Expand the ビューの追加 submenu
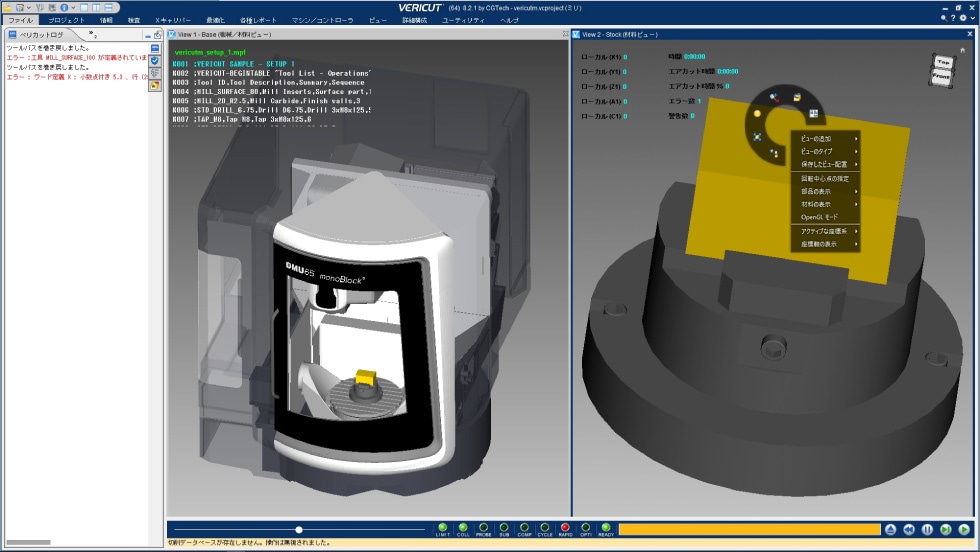Image resolution: width=980 pixels, height=552 pixels. 825,137
